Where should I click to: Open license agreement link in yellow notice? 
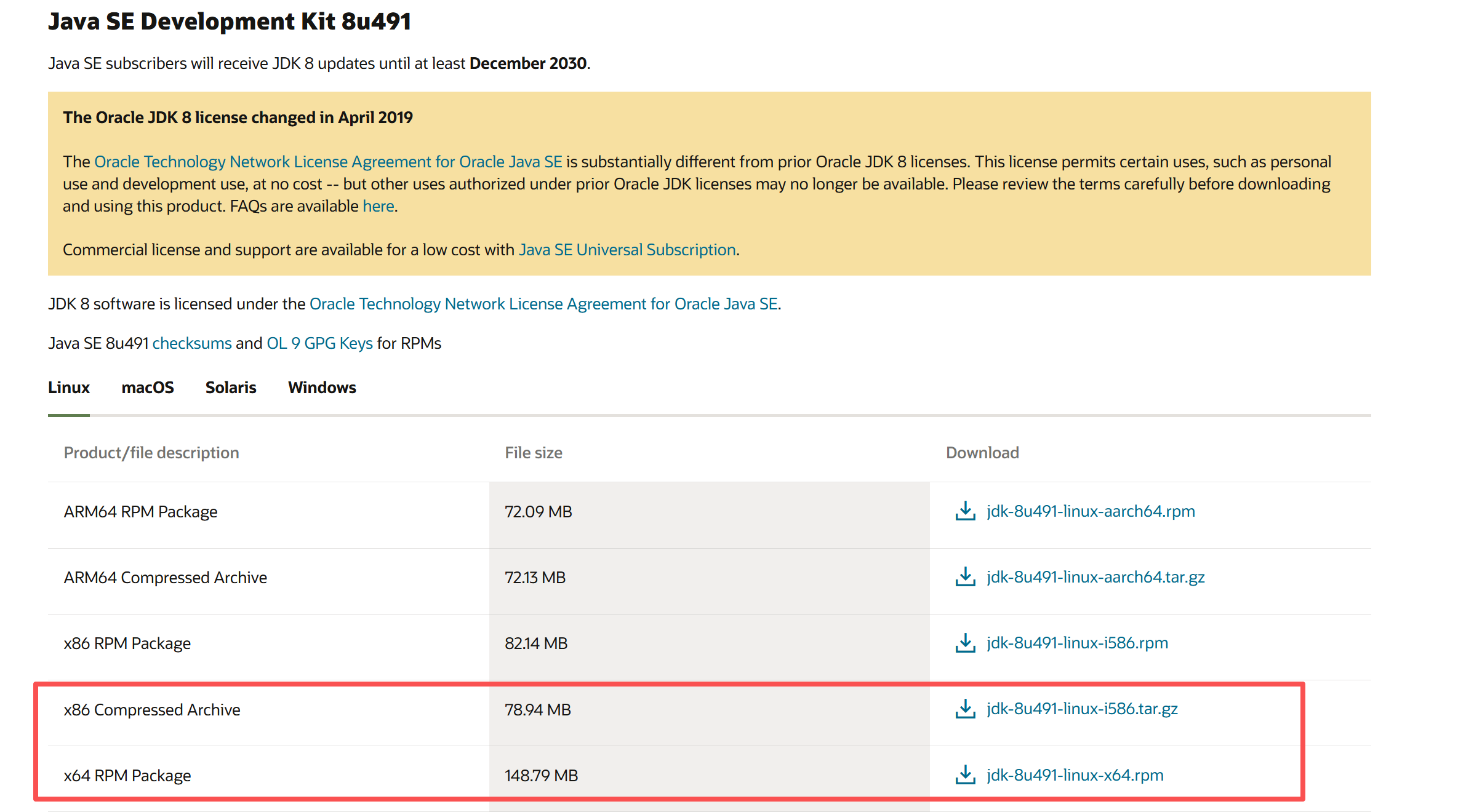tap(328, 162)
